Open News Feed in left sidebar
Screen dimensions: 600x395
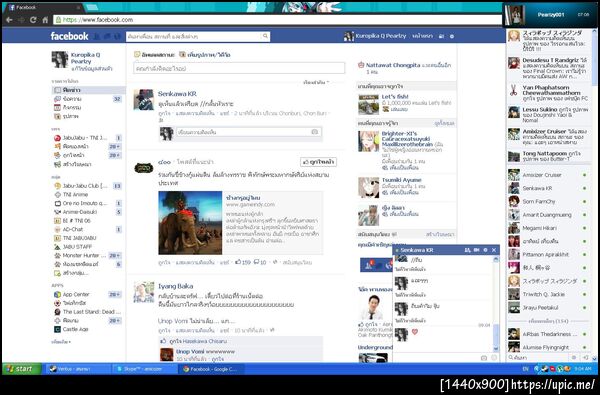[x=88, y=90]
